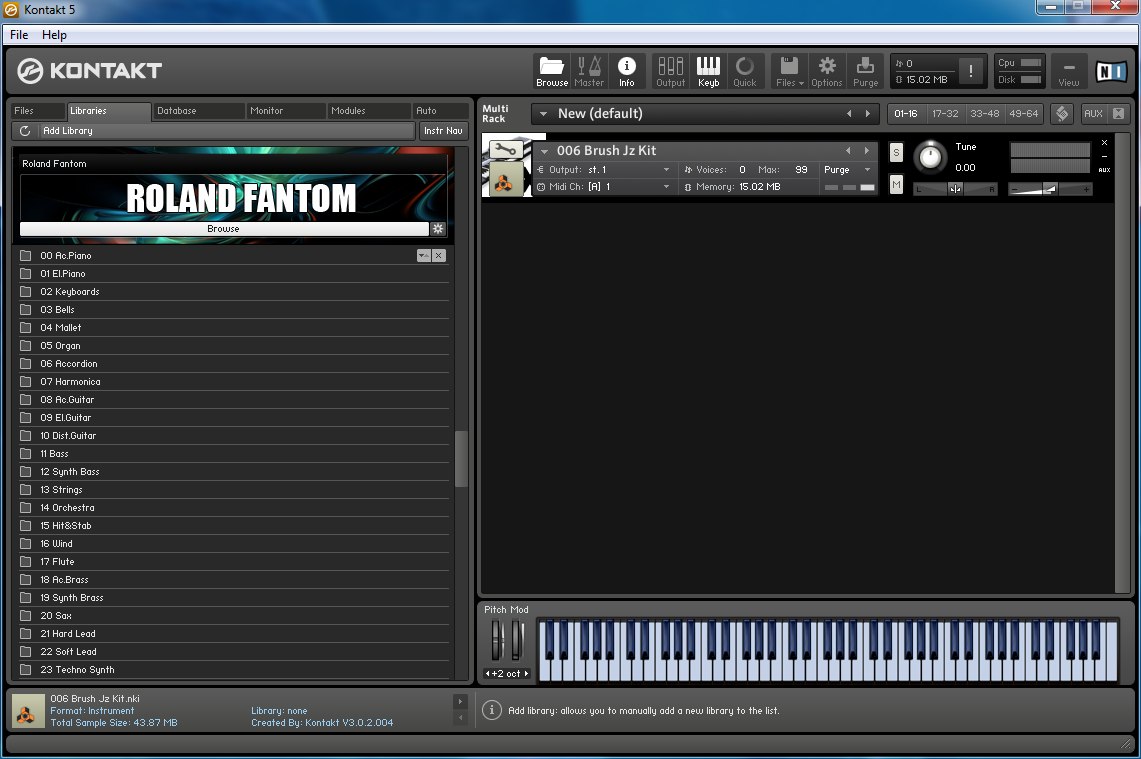This screenshot has width=1141, height=759.
Task: Toggle the AUX sends panel button
Action: point(1093,114)
